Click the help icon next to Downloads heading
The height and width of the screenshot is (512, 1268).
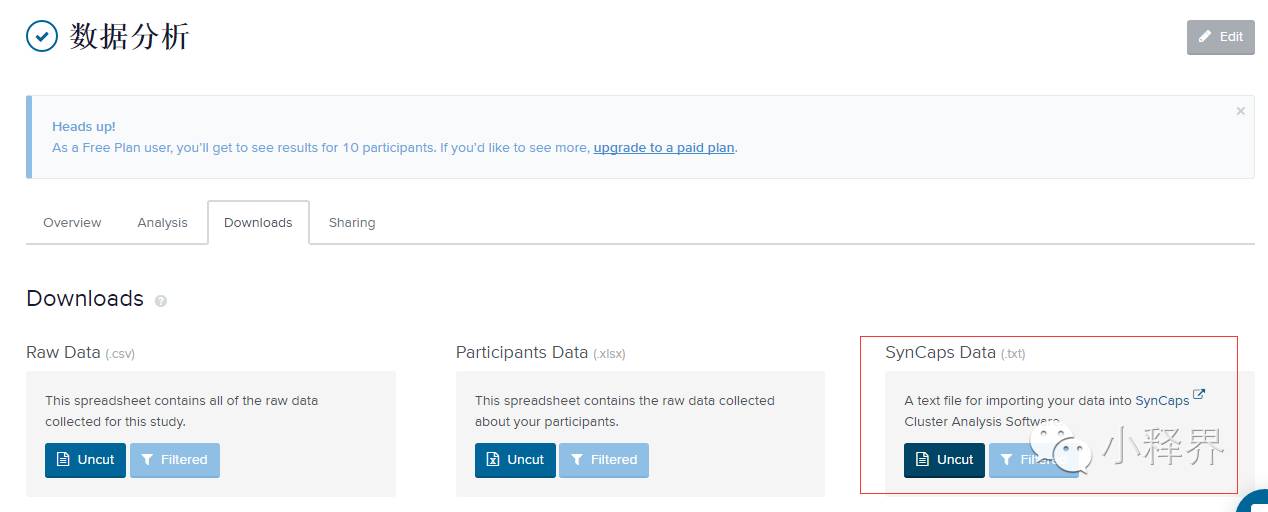161,301
